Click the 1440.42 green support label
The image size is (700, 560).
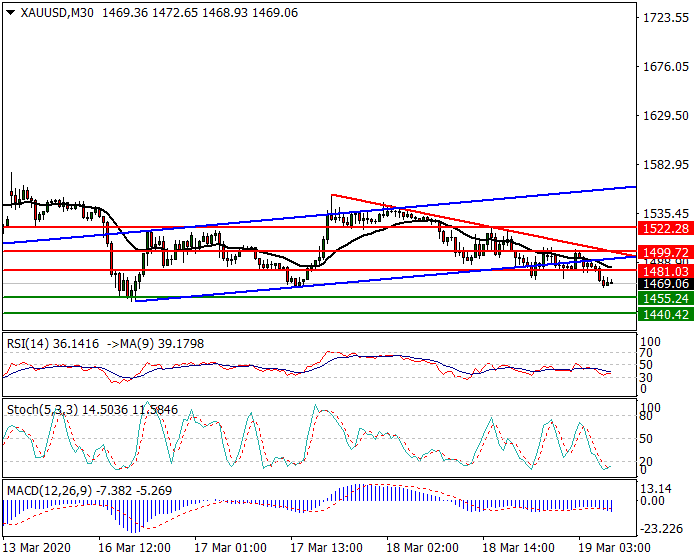(x=666, y=314)
